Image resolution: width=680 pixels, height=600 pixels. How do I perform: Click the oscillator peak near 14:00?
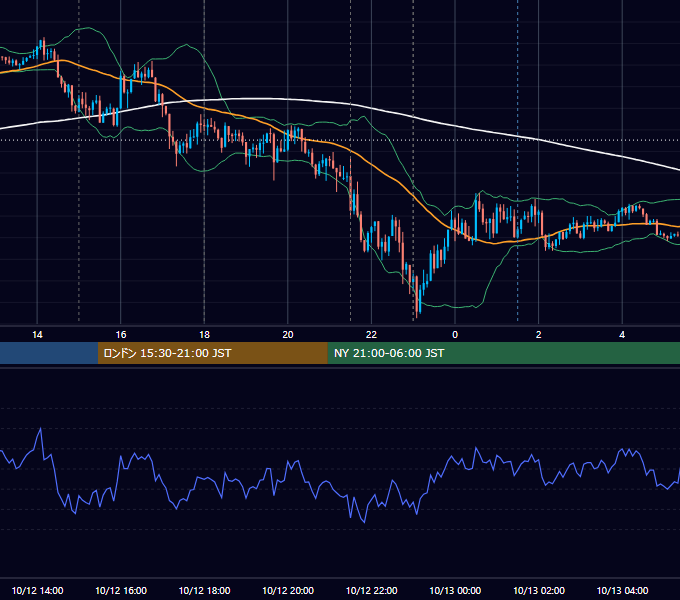(40, 429)
